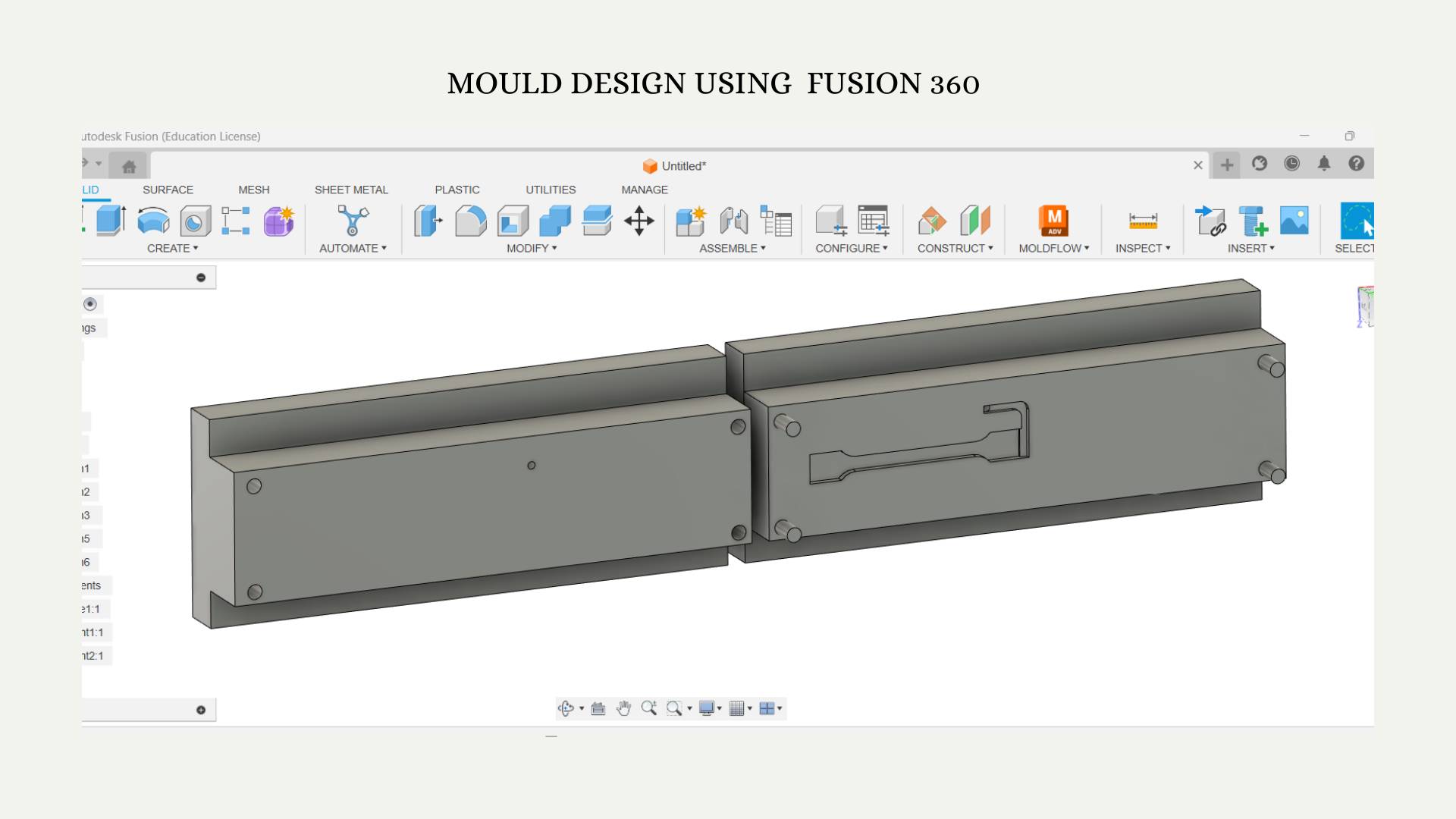The image size is (1456, 819).
Task: Select the Revolve tool icon
Action: 154,221
